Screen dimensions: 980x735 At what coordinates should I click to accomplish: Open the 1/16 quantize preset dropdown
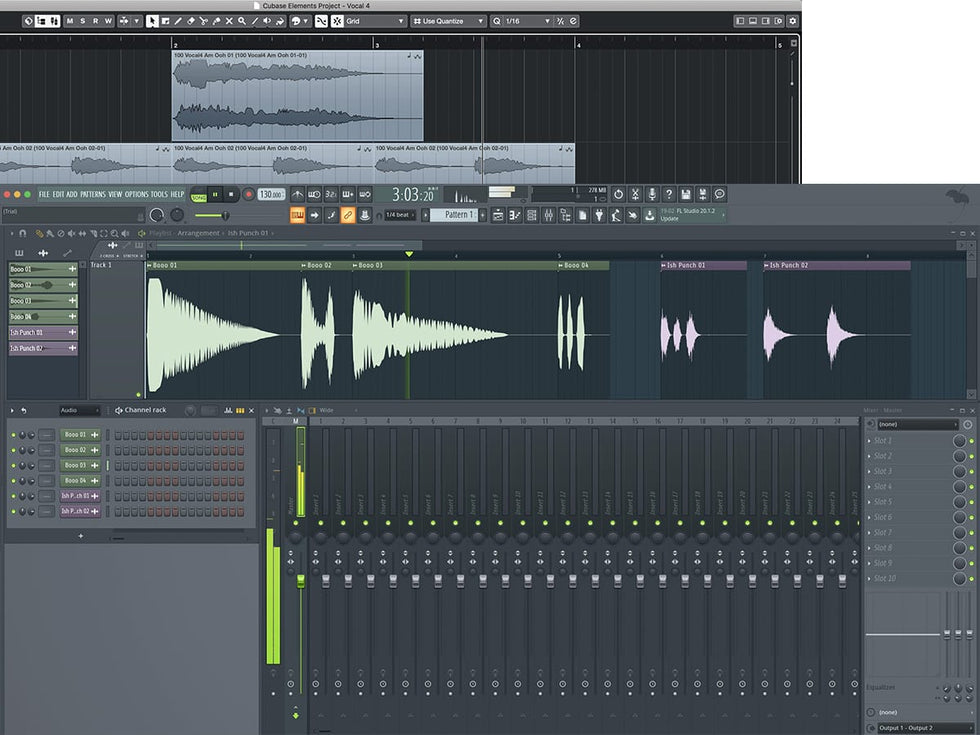pos(523,21)
